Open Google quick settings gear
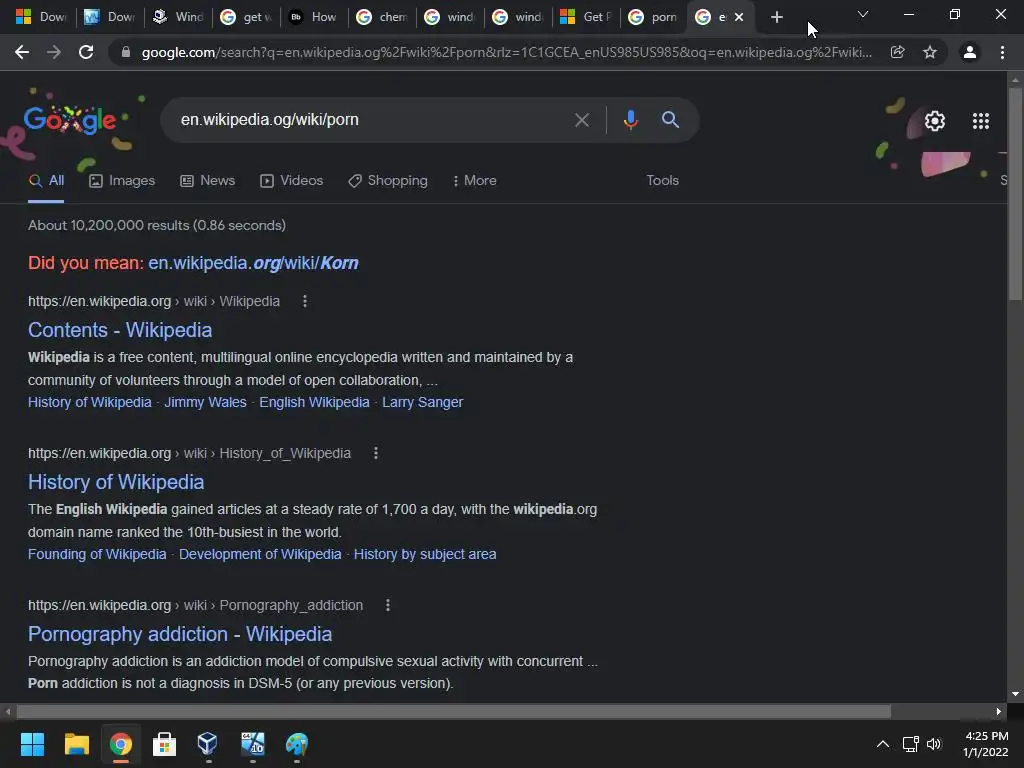 [x=935, y=121]
